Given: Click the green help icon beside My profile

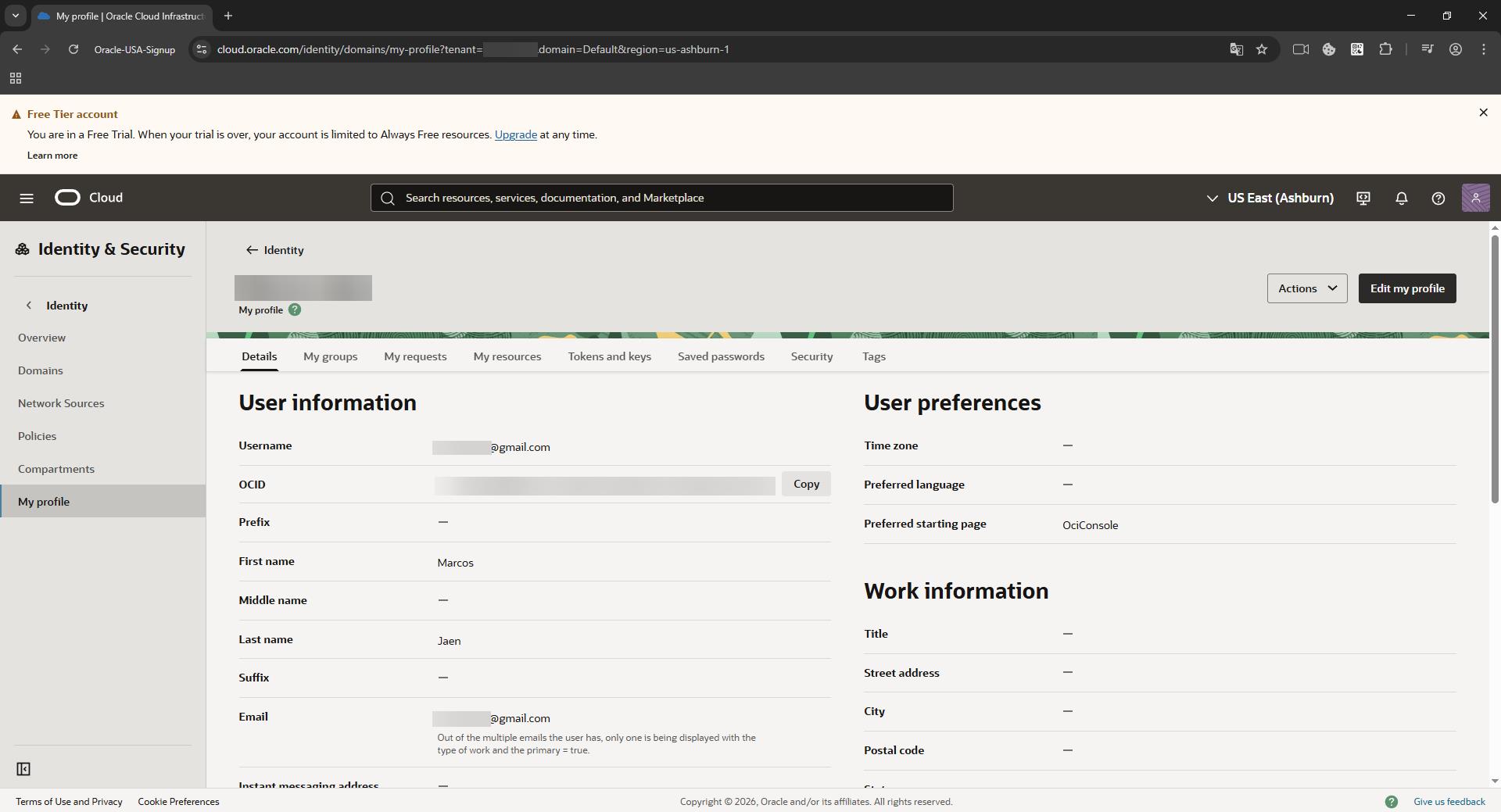Looking at the screenshot, I should 295,310.
